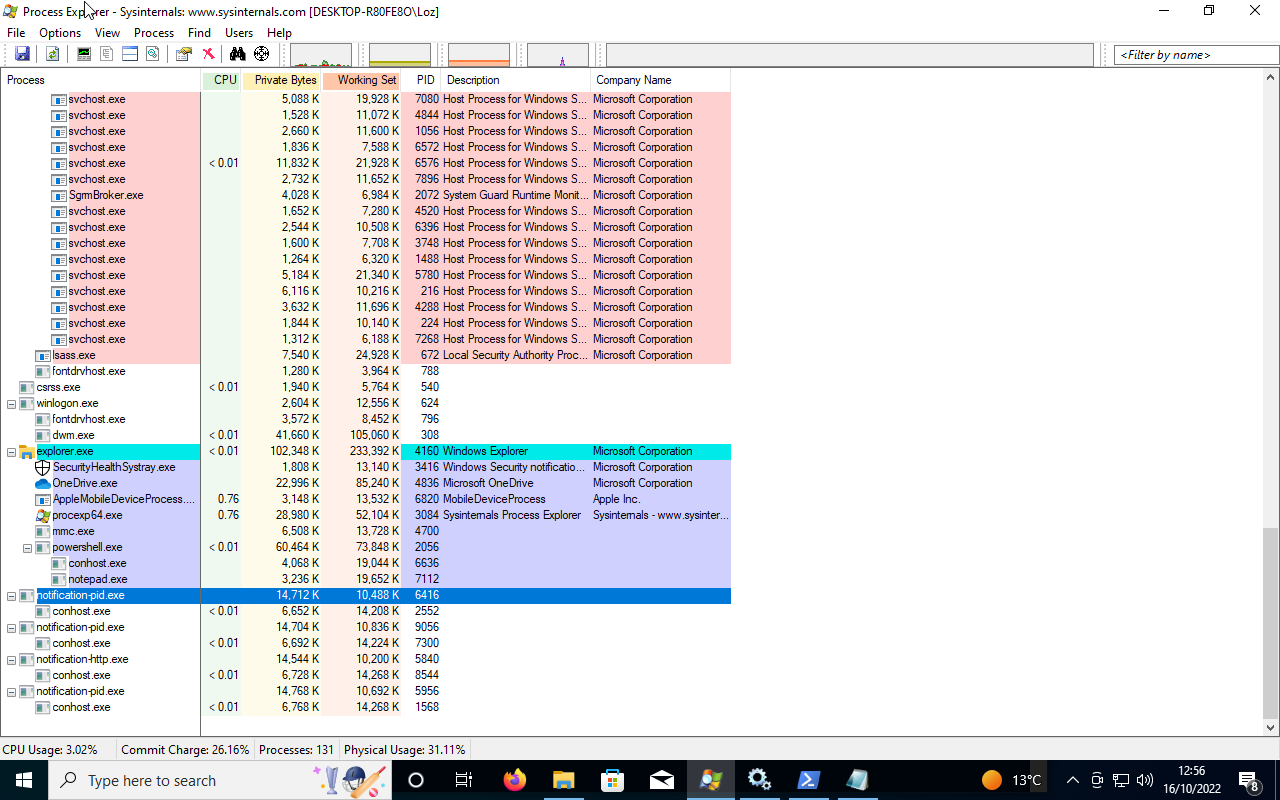
Task: Open the Options menu
Action: click(59, 32)
